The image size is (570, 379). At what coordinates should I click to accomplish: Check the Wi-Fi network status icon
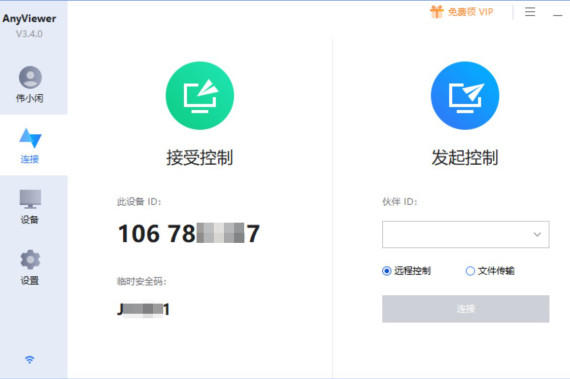(x=30, y=359)
